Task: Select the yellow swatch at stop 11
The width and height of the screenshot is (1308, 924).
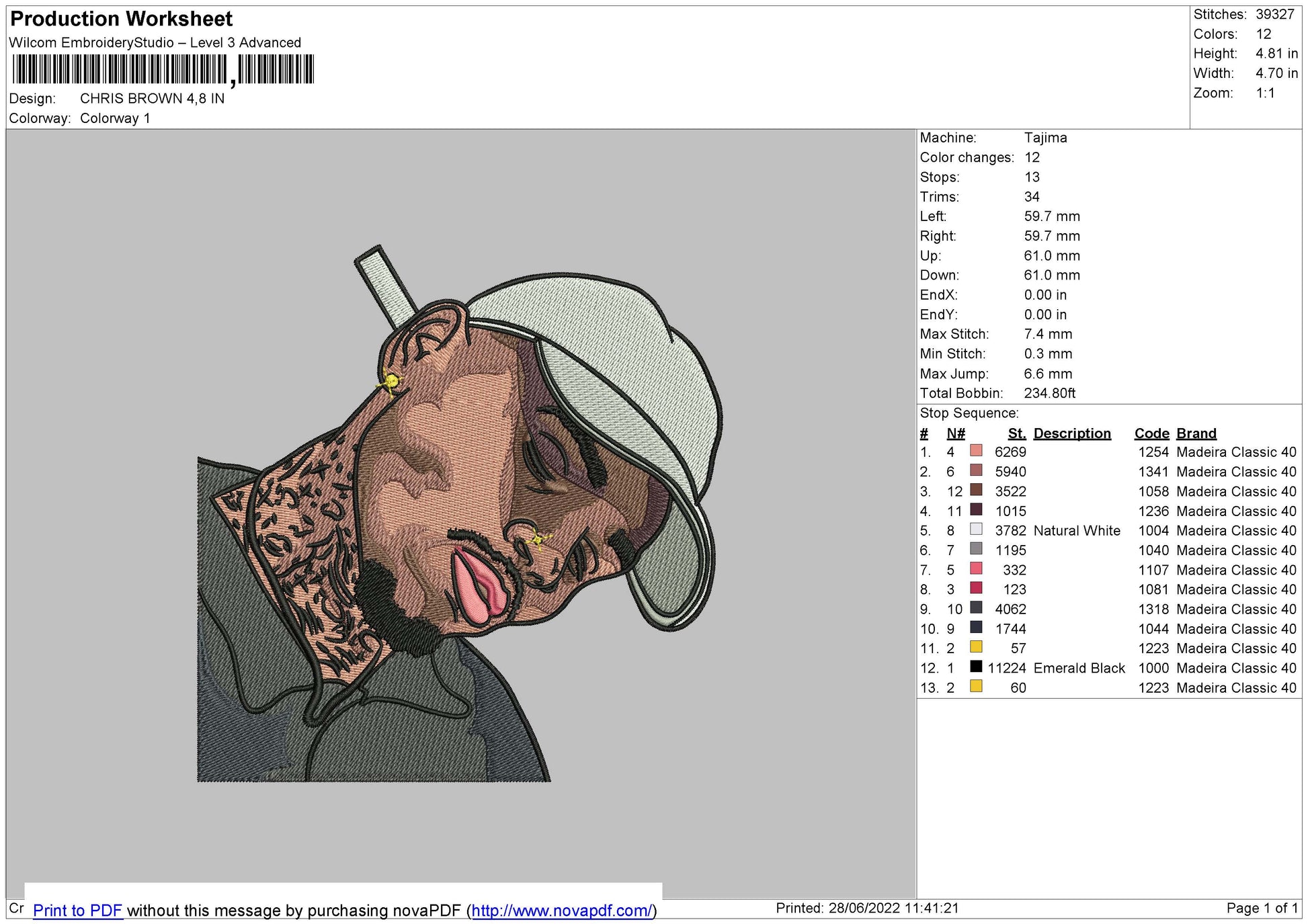Action: pyautogui.click(x=975, y=648)
